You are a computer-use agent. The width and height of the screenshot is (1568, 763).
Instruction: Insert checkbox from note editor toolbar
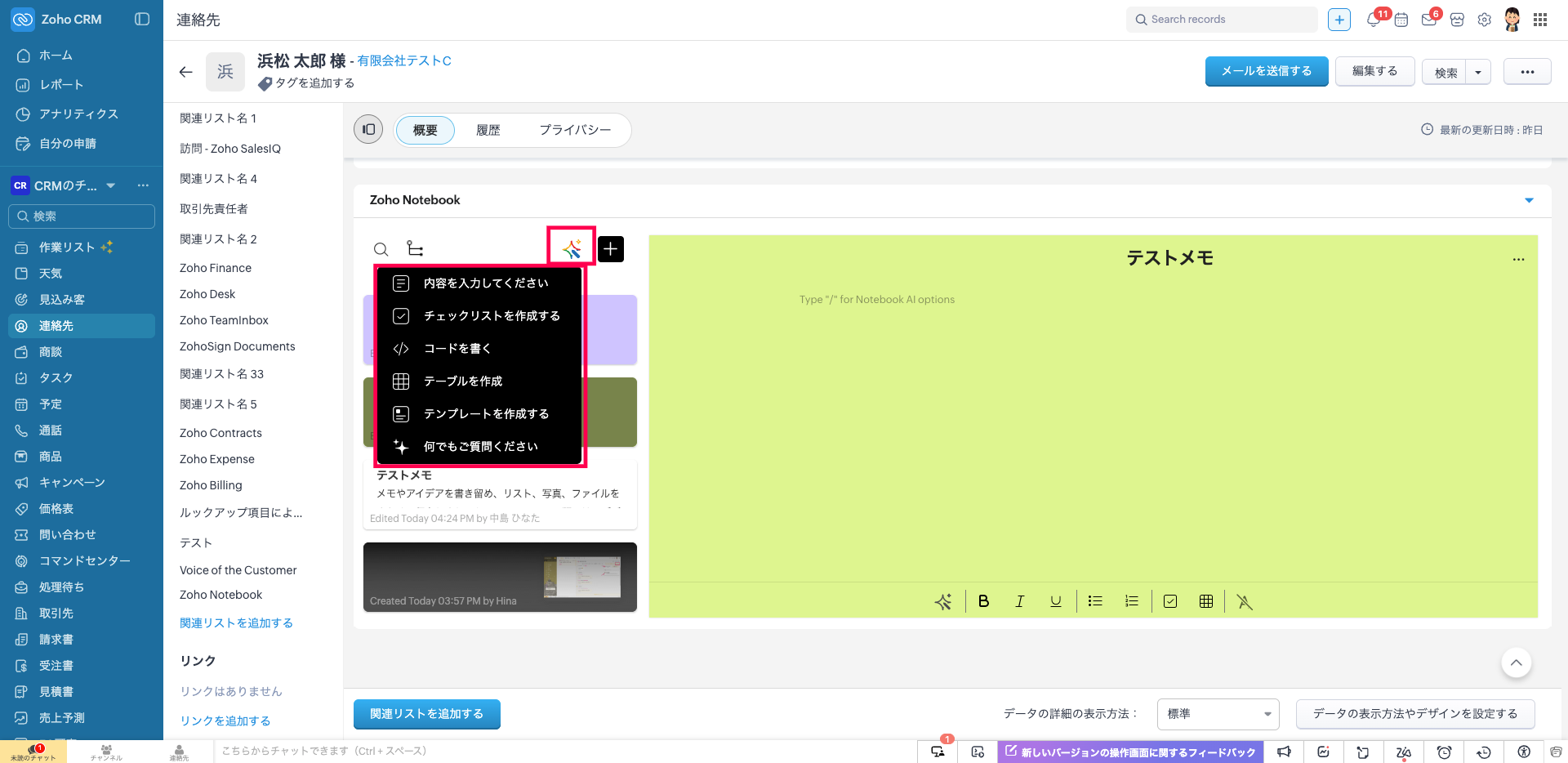tap(1170, 601)
